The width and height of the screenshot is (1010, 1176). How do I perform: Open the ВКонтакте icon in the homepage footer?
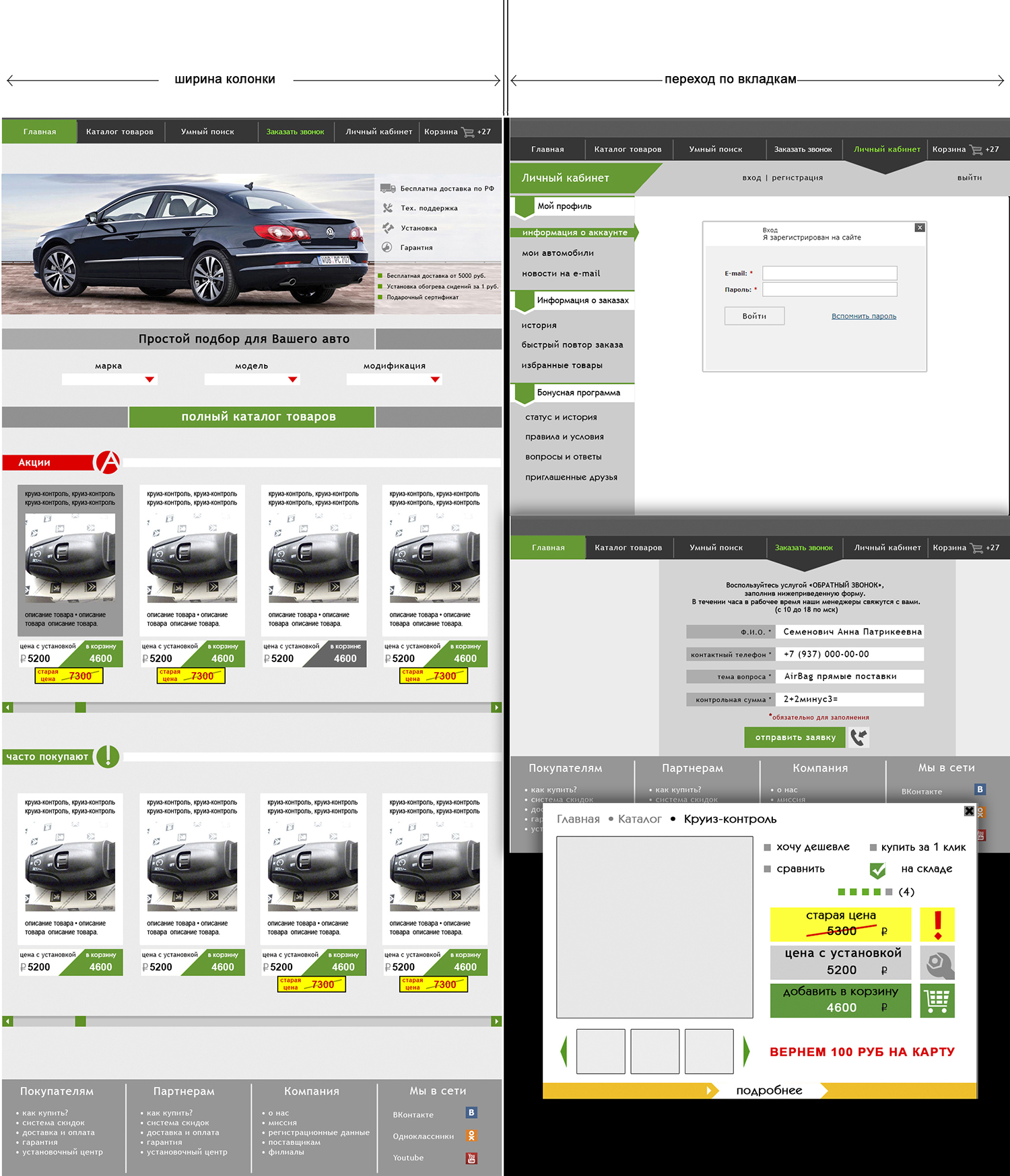click(x=471, y=1113)
